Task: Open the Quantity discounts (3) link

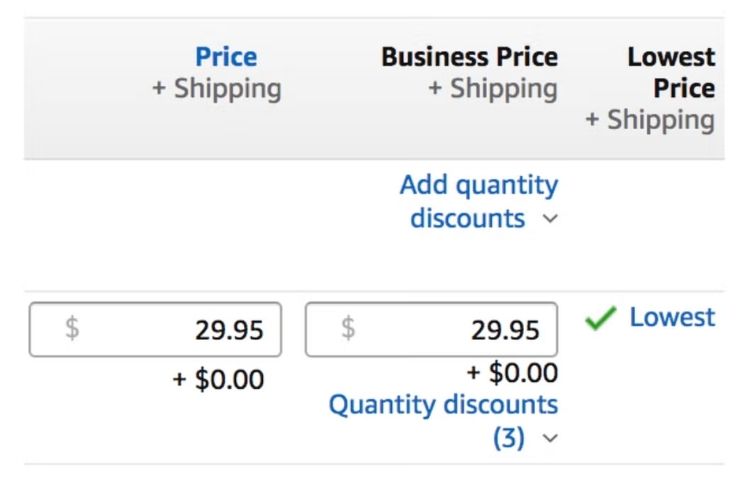Action: click(443, 405)
